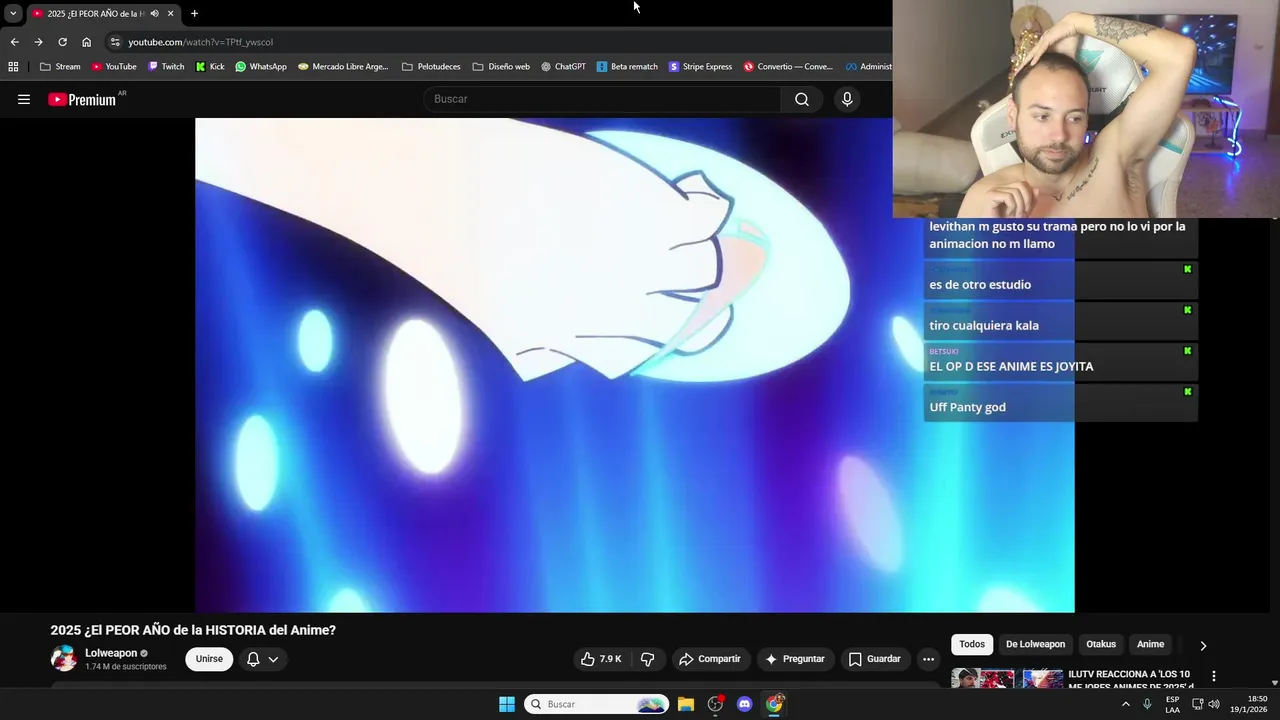Open the Mercado Libre Argentina bookmark
The image size is (1280, 720).
[343, 67]
